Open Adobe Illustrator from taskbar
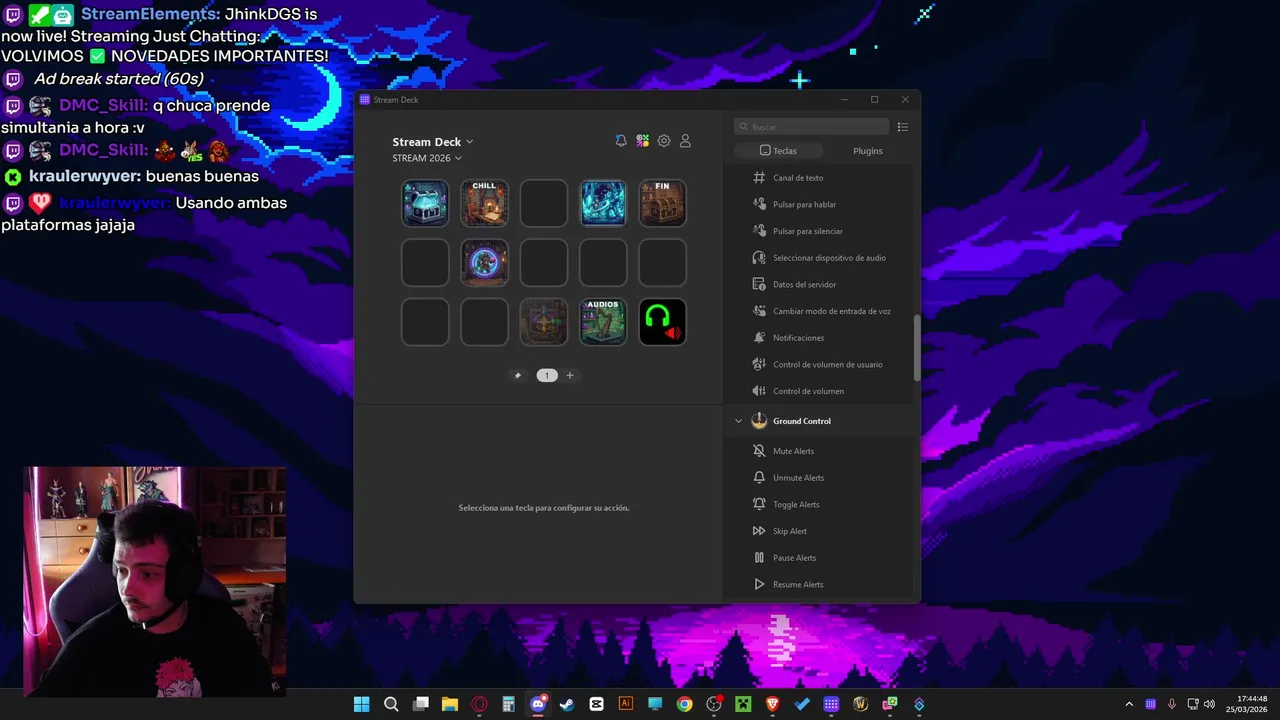 pos(626,704)
